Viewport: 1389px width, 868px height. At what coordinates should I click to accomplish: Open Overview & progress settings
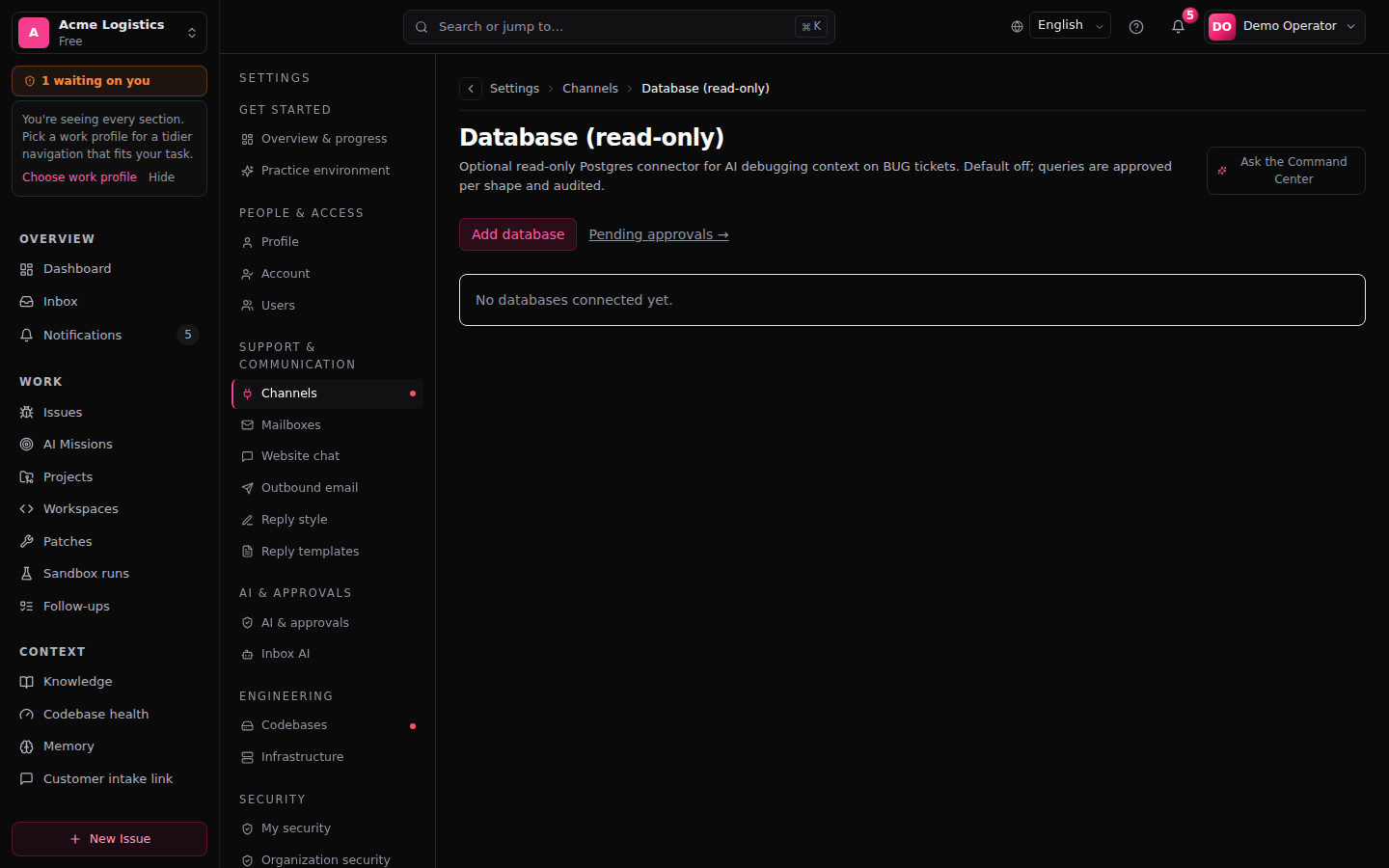click(x=327, y=139)
